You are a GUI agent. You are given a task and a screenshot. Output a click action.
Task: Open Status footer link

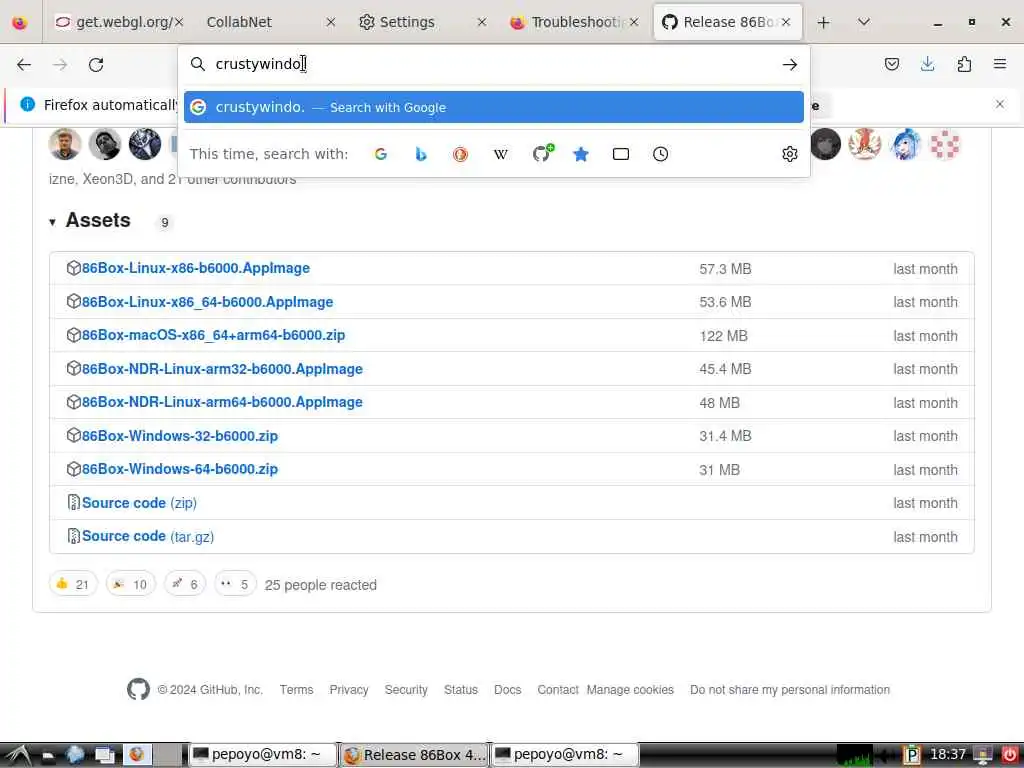460,690
